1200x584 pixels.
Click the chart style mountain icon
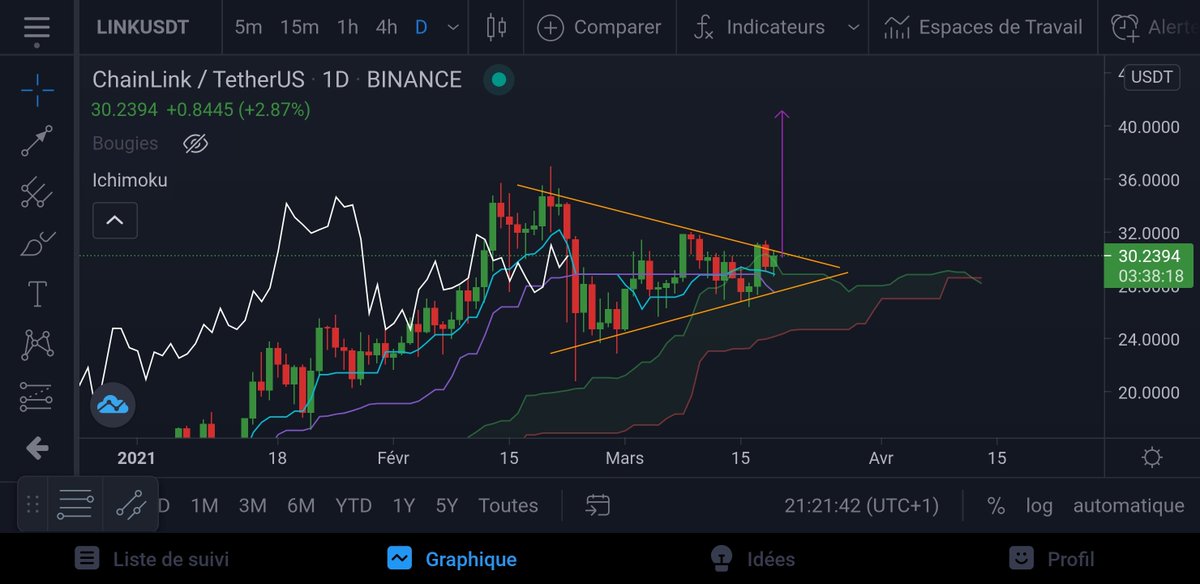[113, 405]
